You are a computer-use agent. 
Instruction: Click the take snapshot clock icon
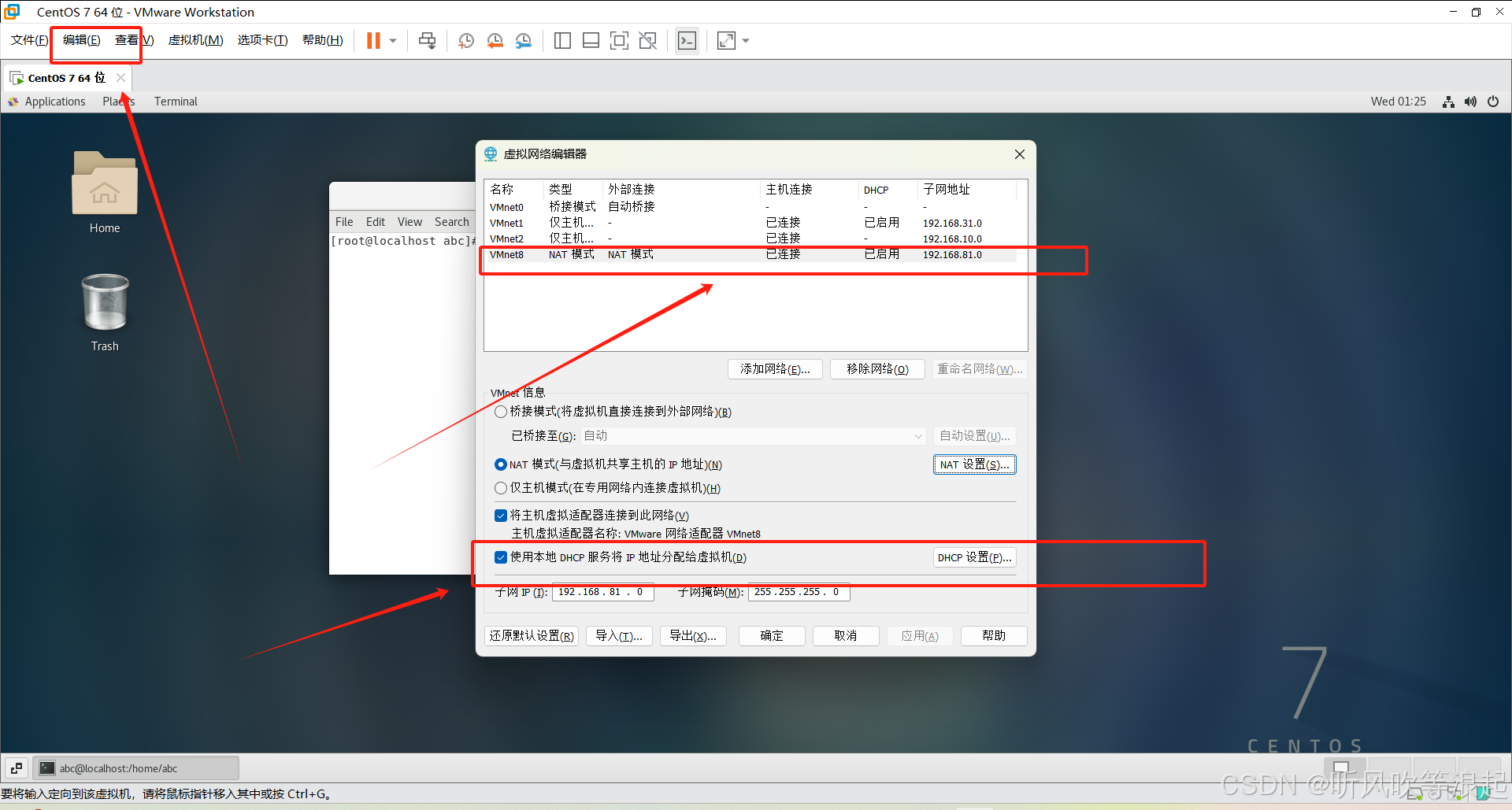[x=466, y=41]
